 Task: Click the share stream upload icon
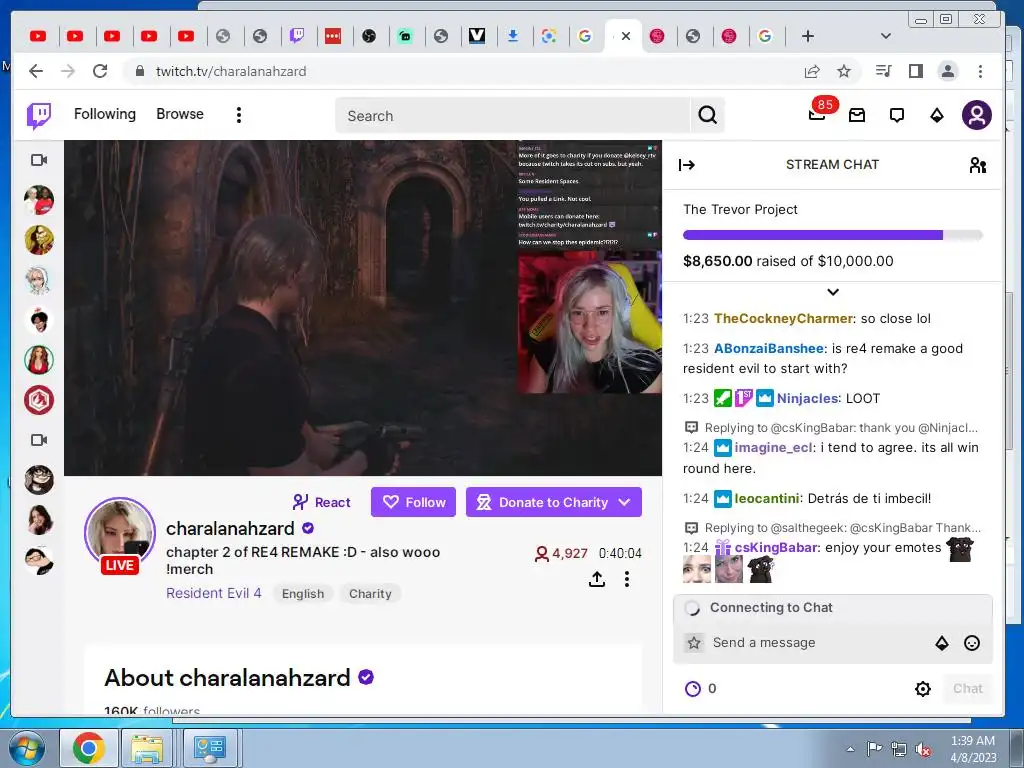pos(596,579)
